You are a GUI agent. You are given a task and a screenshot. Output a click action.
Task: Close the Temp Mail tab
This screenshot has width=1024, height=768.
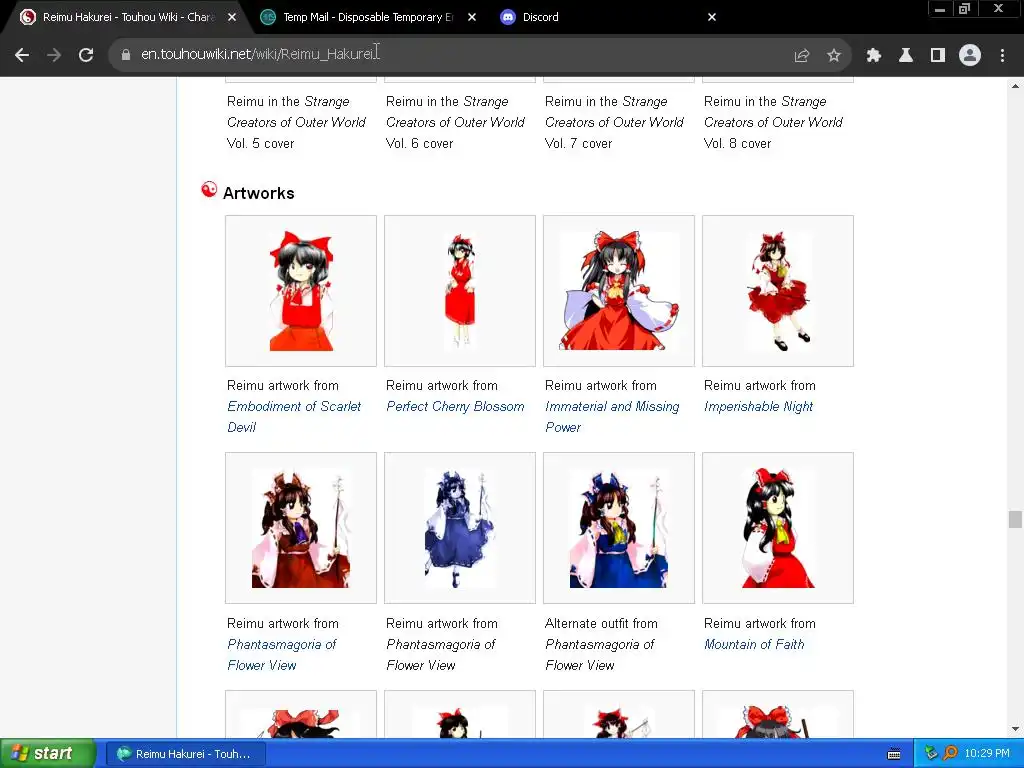pyautogui.click(x=472, y=17)
